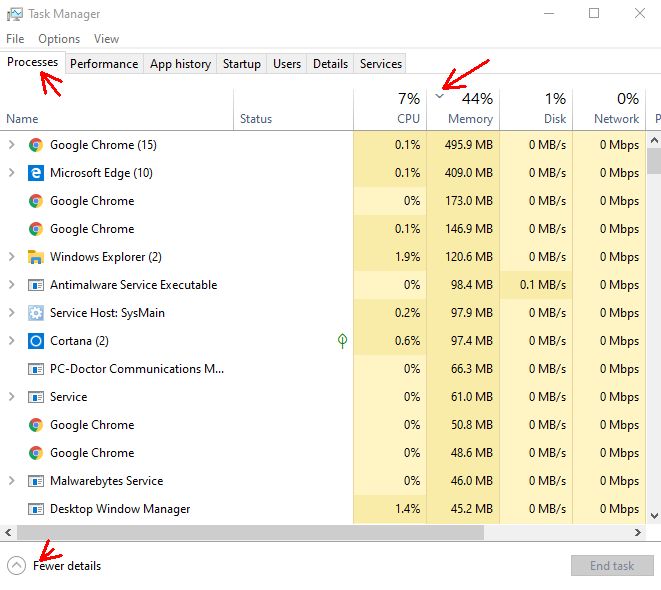The width and height of the screenshot is (661, 590).
Task: Sort by the Disk column header
Action: 536,110
